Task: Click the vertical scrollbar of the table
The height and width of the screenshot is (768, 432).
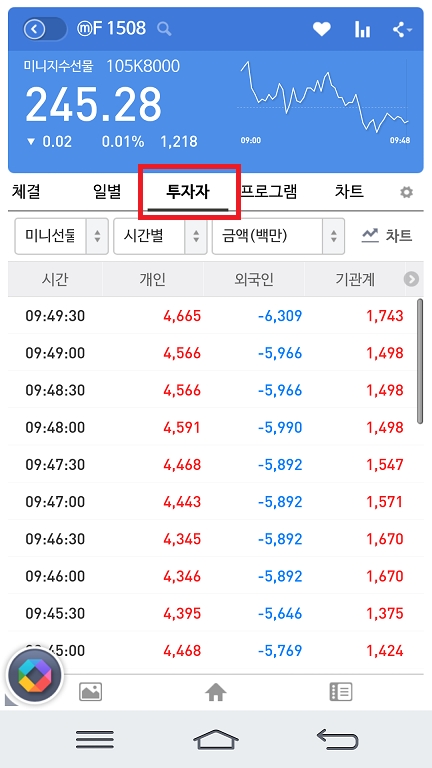Action: pyautogui.click(x=420, y=361)
